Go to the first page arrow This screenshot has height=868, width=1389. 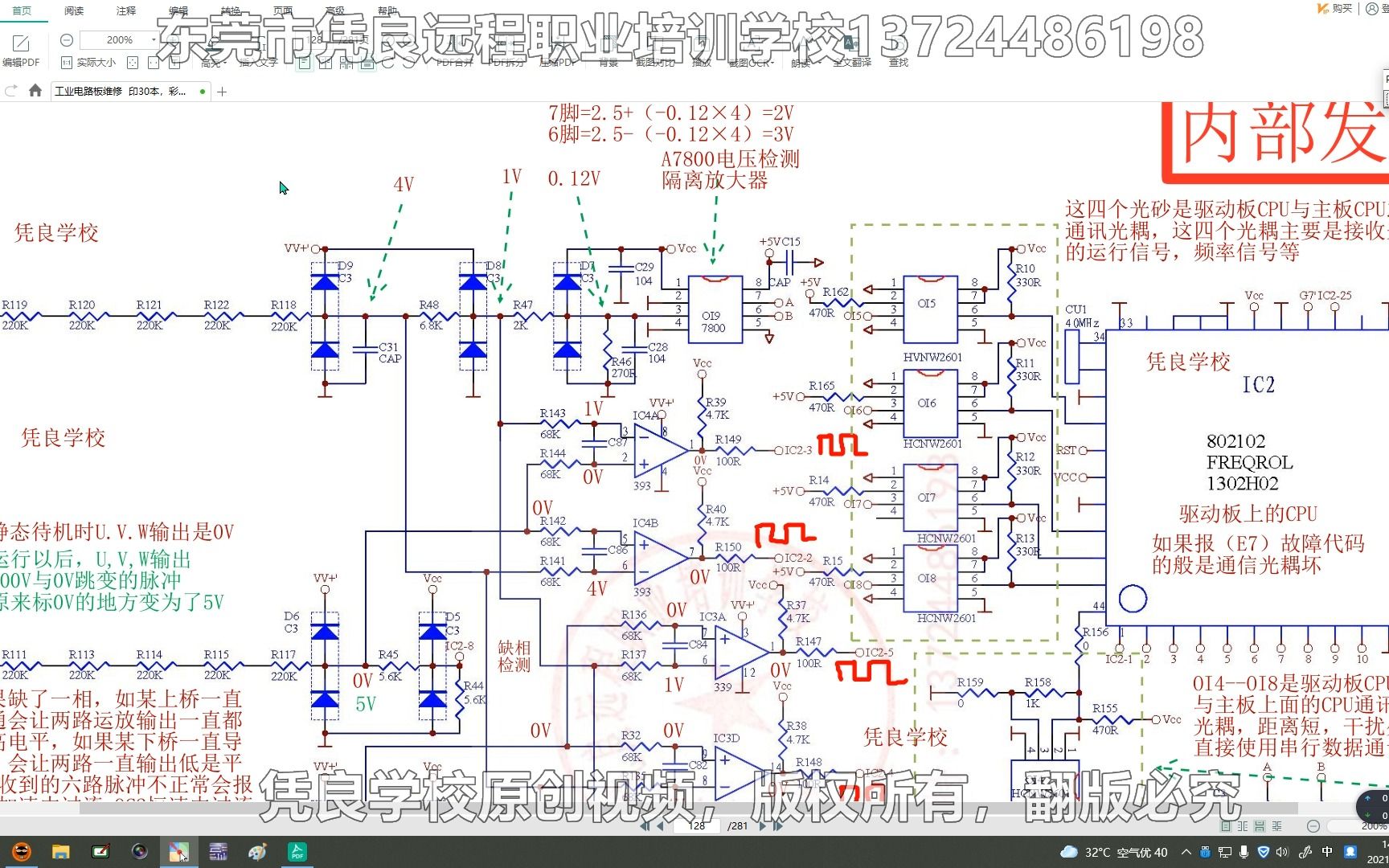645,825
